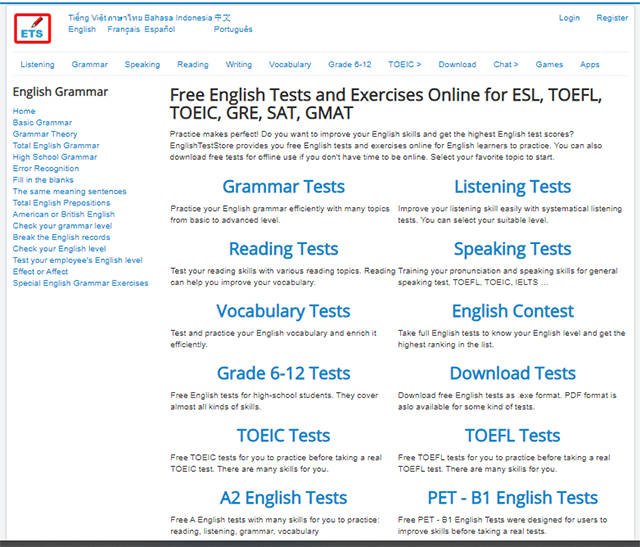Open the TOEFL Tests heading link
This screenshot has height=547, width=640.
pos(513,435)
